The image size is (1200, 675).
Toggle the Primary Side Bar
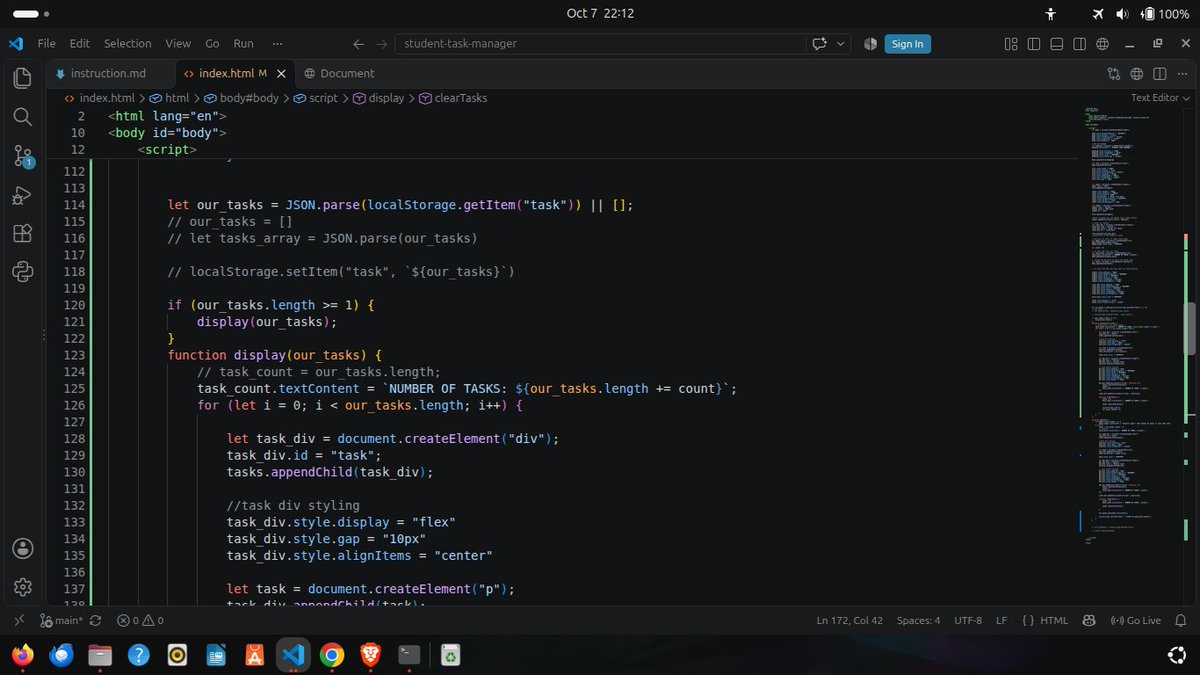[x=1034, y=44]
